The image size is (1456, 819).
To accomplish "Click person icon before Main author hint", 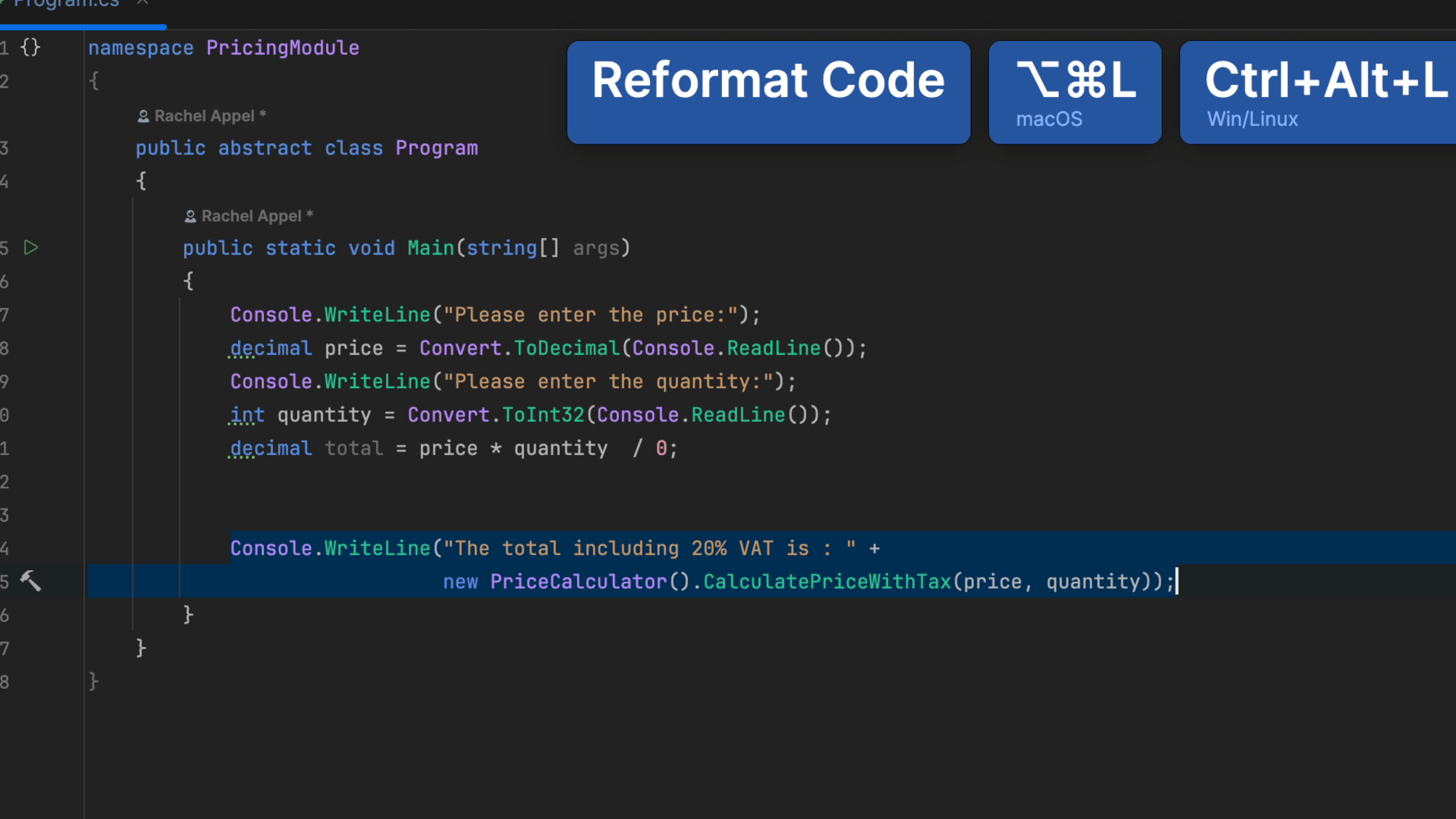I will 190,217.
